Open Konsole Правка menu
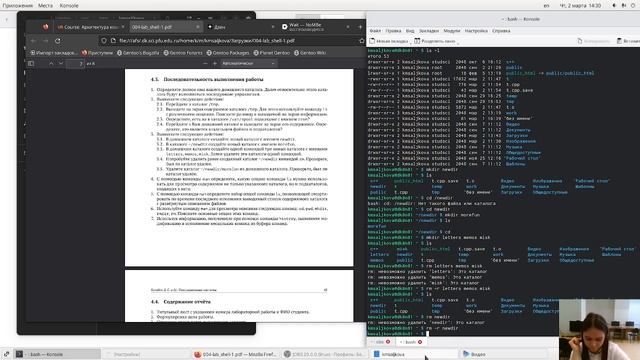Image resolution: width=640 pixels, height=360 pixels. tap(393, 31)
